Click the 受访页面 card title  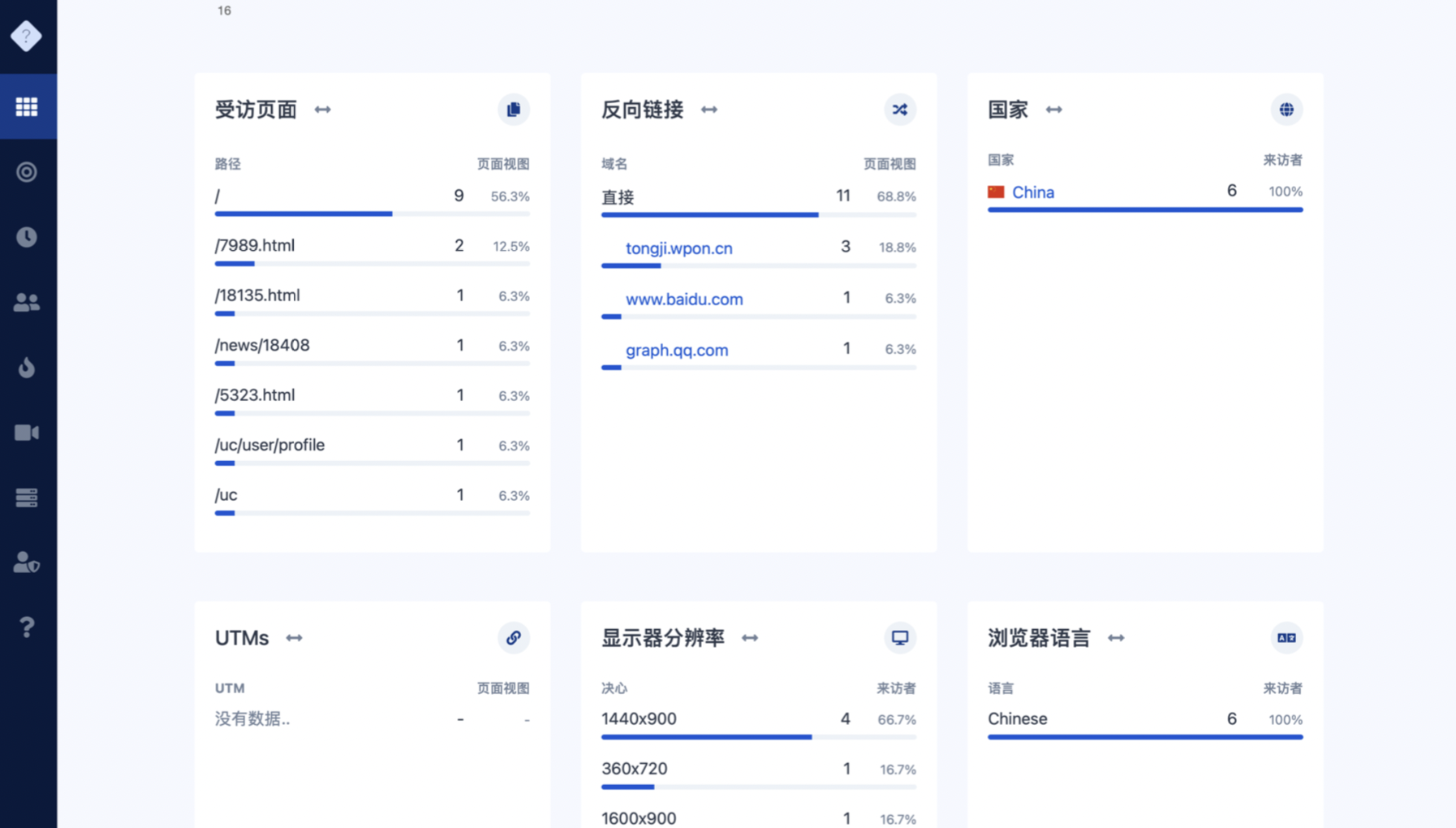point(256,110)
